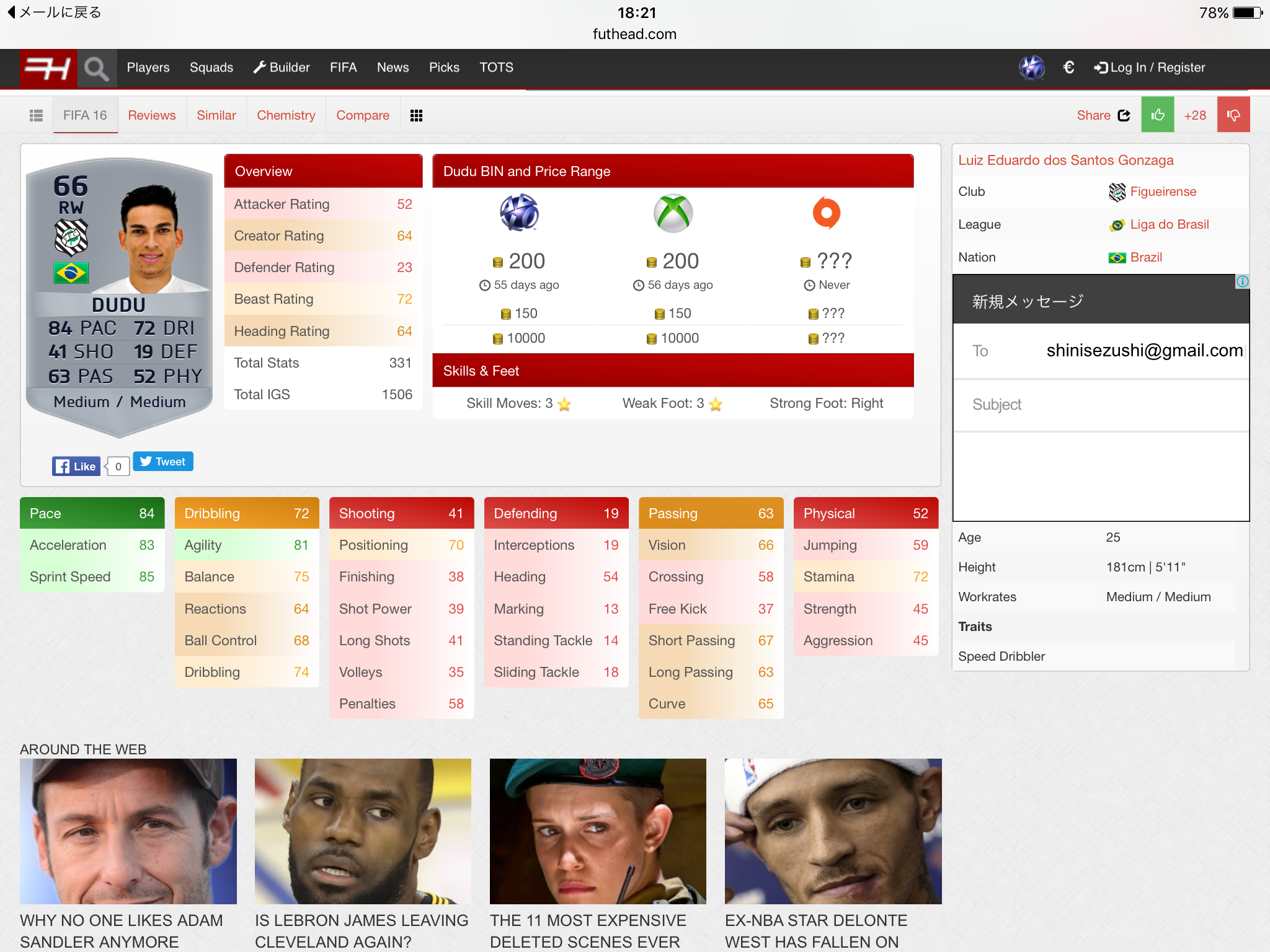Click the Figueirense club crest icon
Viewport: 1270px width, 952px height.
click(1117, 192)
